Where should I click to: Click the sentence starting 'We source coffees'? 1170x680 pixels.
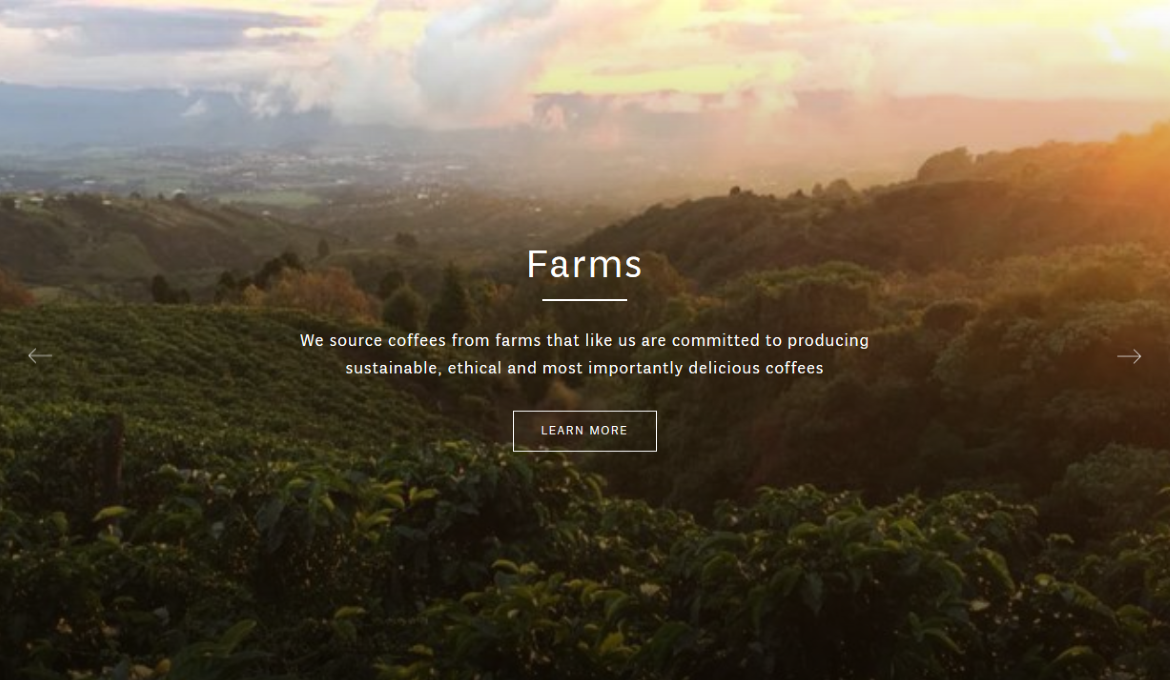tap(584, 354)
